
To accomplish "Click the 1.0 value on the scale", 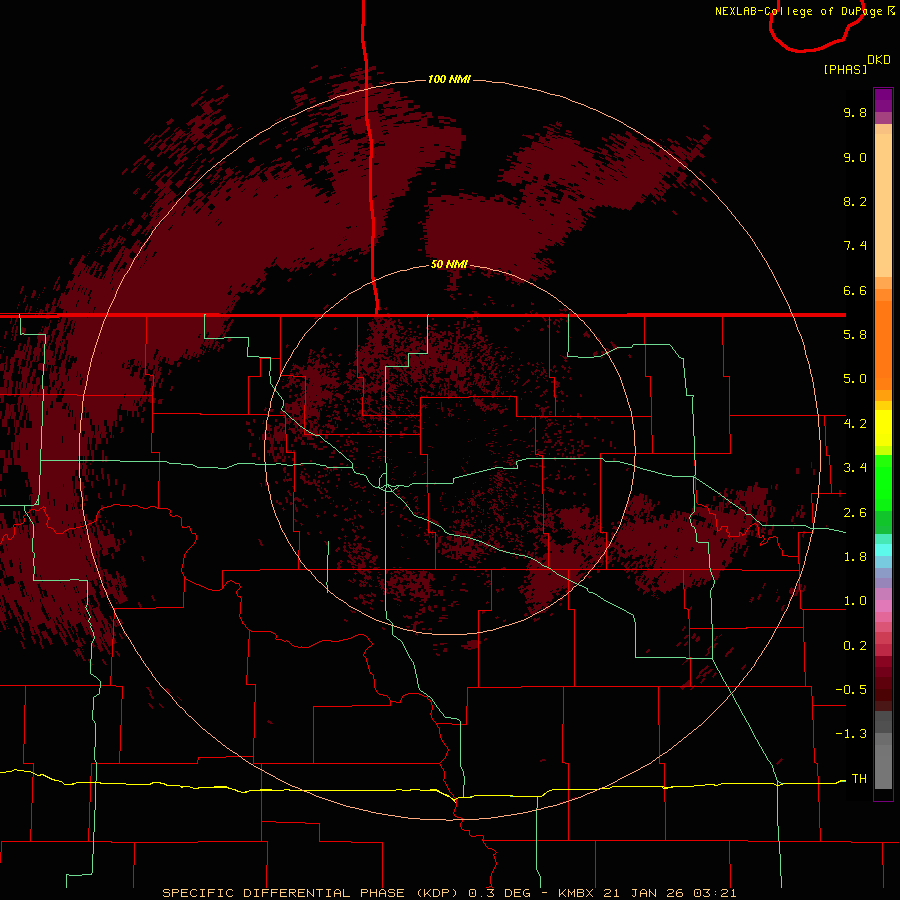I will pyautogui.click(x=855, y=601).
